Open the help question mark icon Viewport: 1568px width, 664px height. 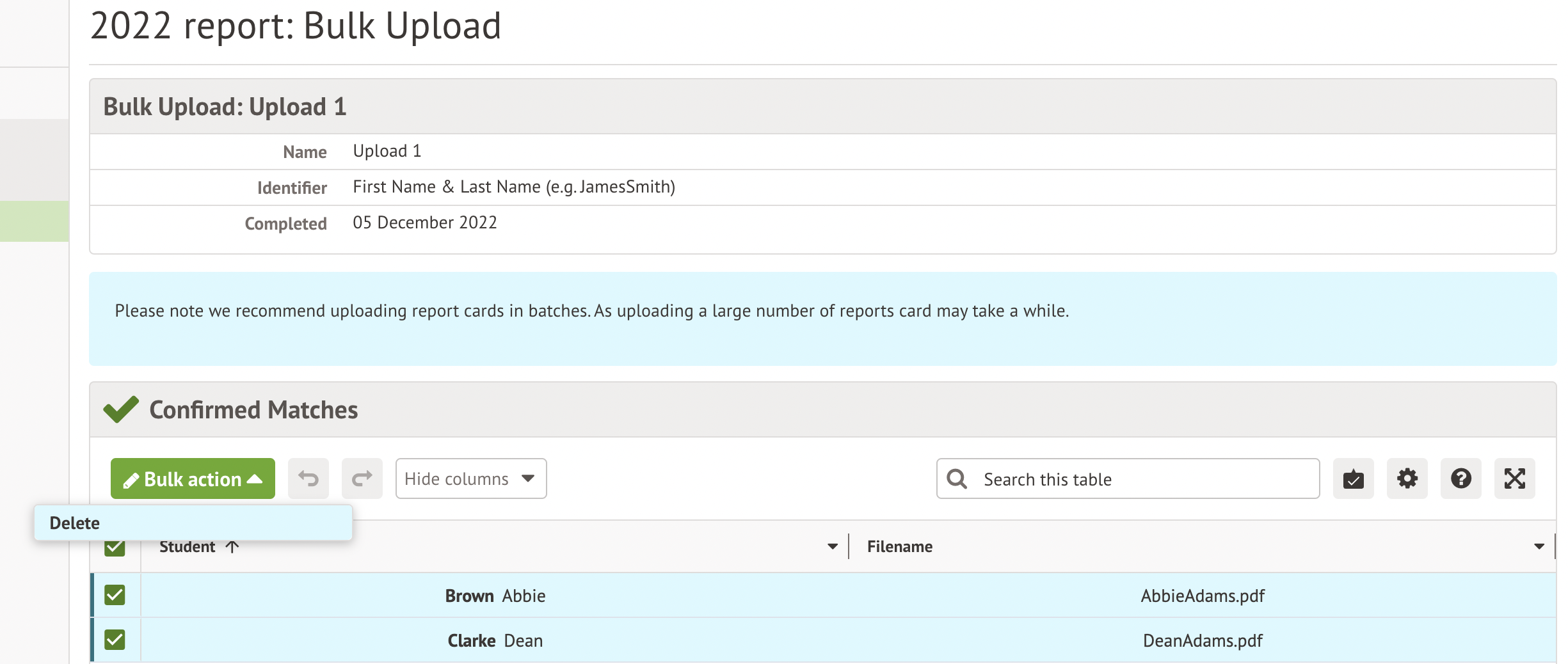tap(1460, 478)
